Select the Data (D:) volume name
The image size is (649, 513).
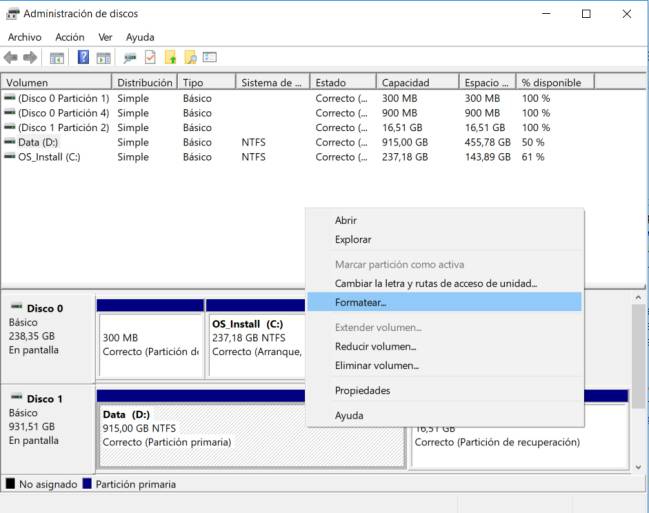pyautogui.click(x=38, y=142)
